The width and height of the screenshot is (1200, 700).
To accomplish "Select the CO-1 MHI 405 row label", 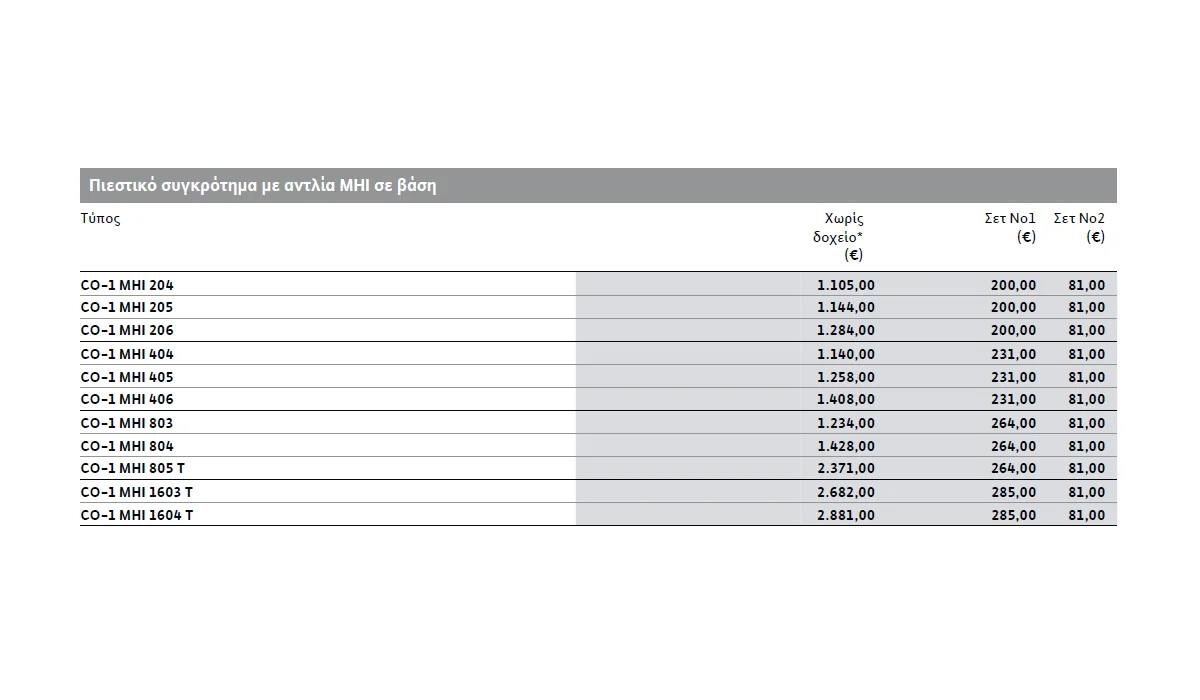I will coord(127,377).
